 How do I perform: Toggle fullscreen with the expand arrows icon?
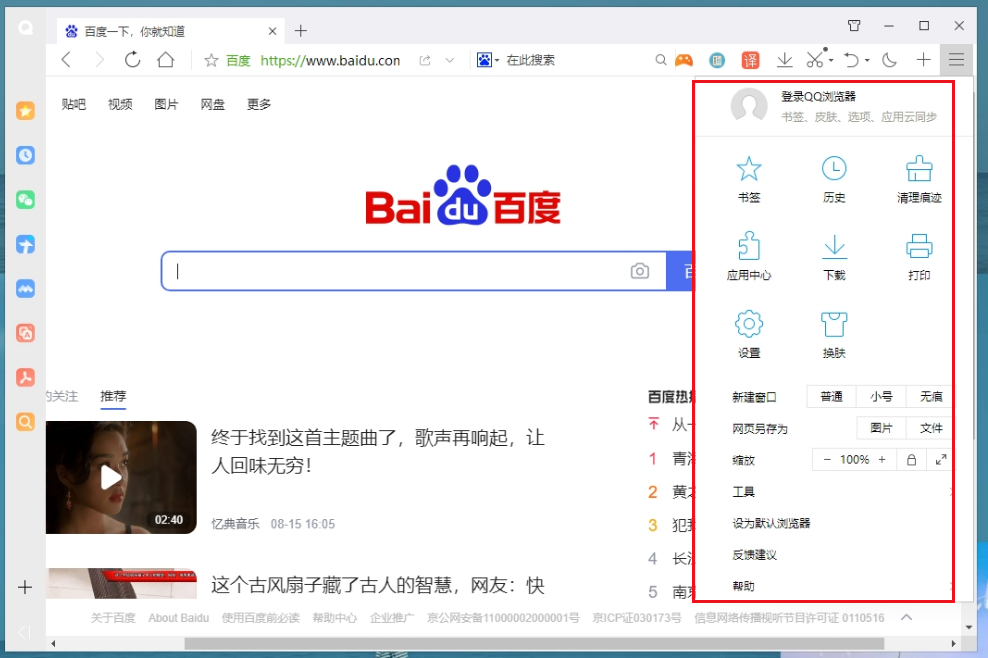click(941, 459)
